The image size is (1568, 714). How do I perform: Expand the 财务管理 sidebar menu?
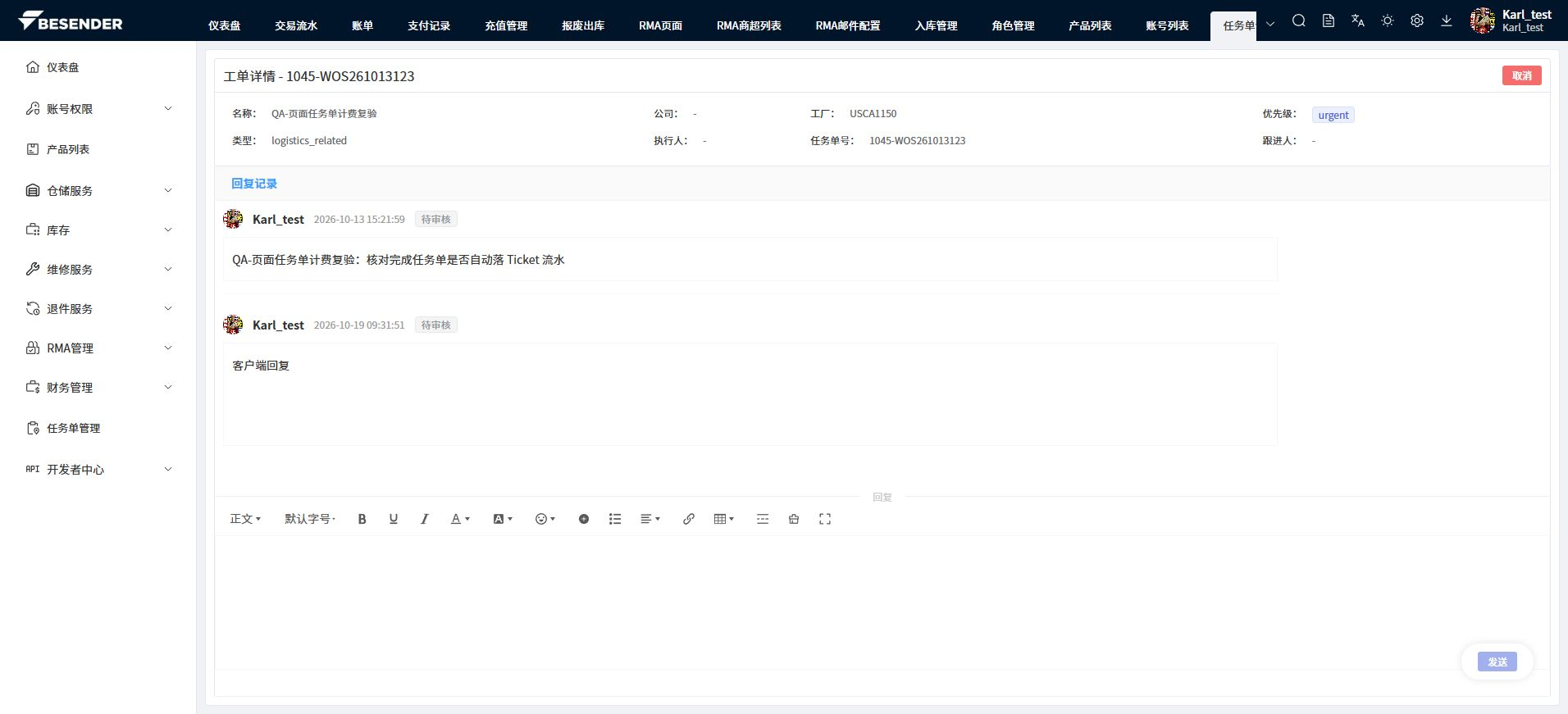pos(98,388)
